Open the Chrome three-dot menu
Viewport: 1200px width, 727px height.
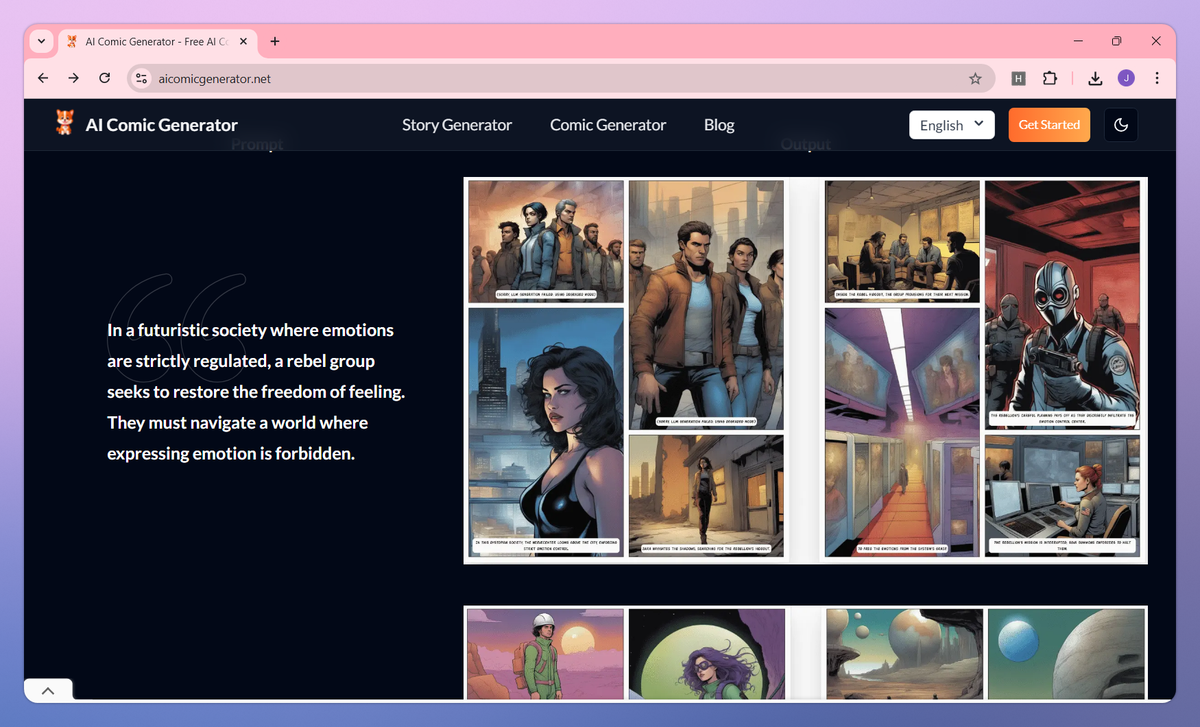tap(1157, 77)
